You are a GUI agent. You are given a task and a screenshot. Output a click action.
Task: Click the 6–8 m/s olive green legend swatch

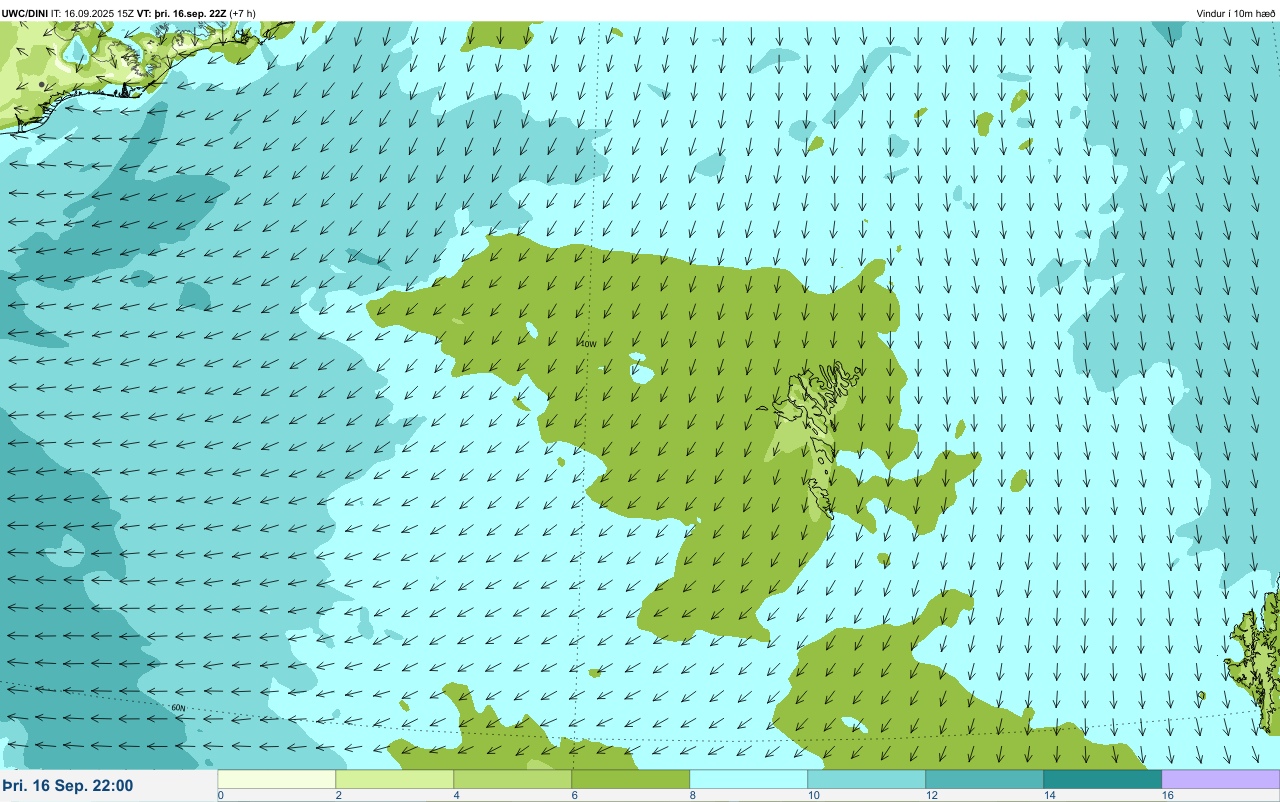click(631, 779)
